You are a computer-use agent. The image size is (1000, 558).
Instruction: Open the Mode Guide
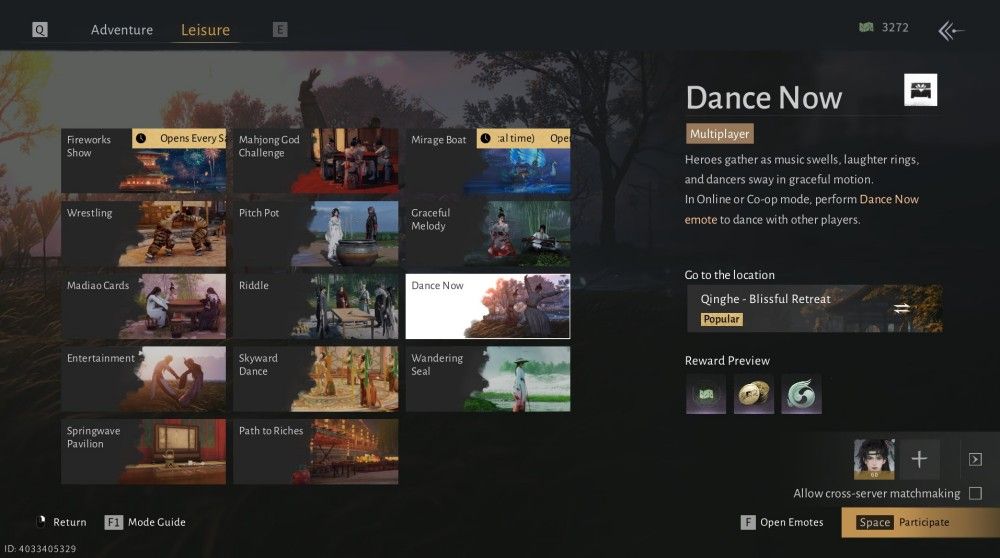click(157, 522)
